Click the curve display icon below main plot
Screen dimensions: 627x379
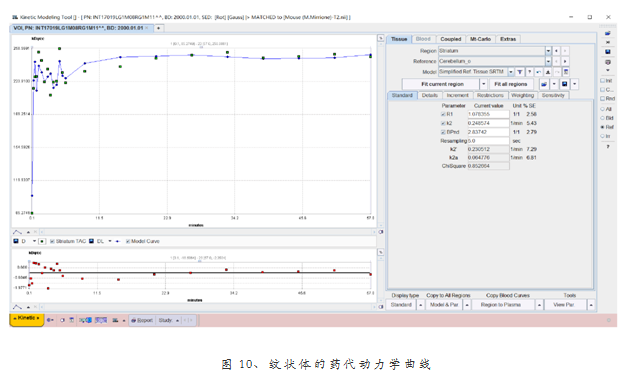tap(17, 232)
